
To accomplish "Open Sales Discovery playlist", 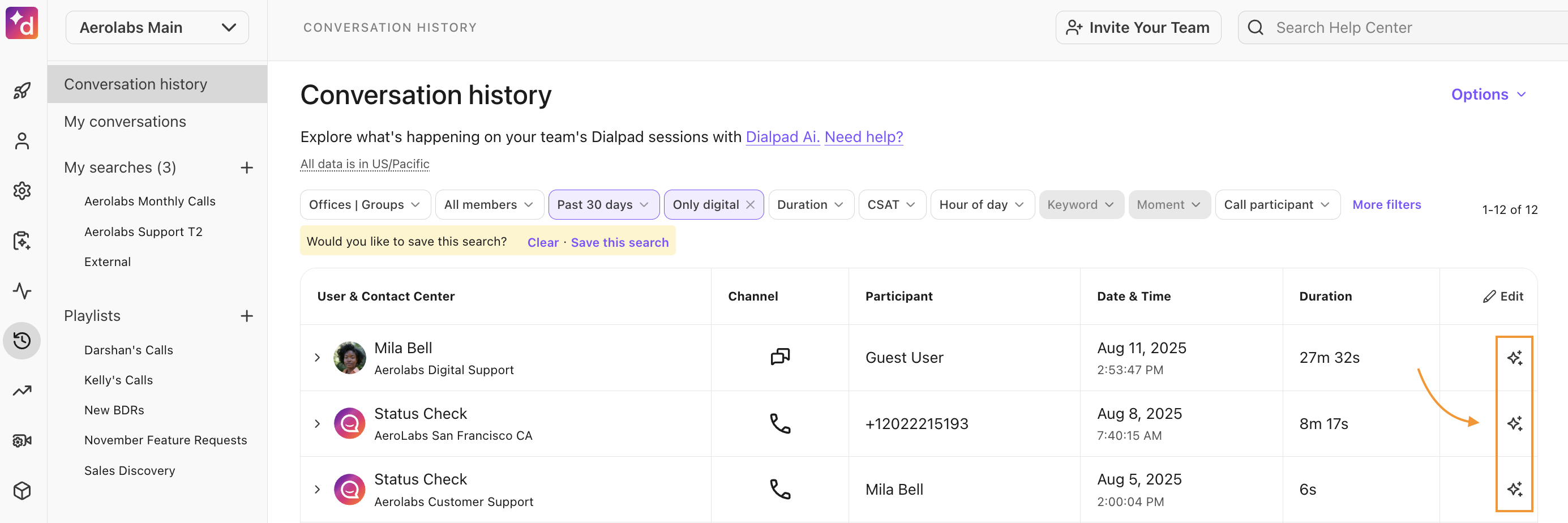I will (x=130, y=470).
